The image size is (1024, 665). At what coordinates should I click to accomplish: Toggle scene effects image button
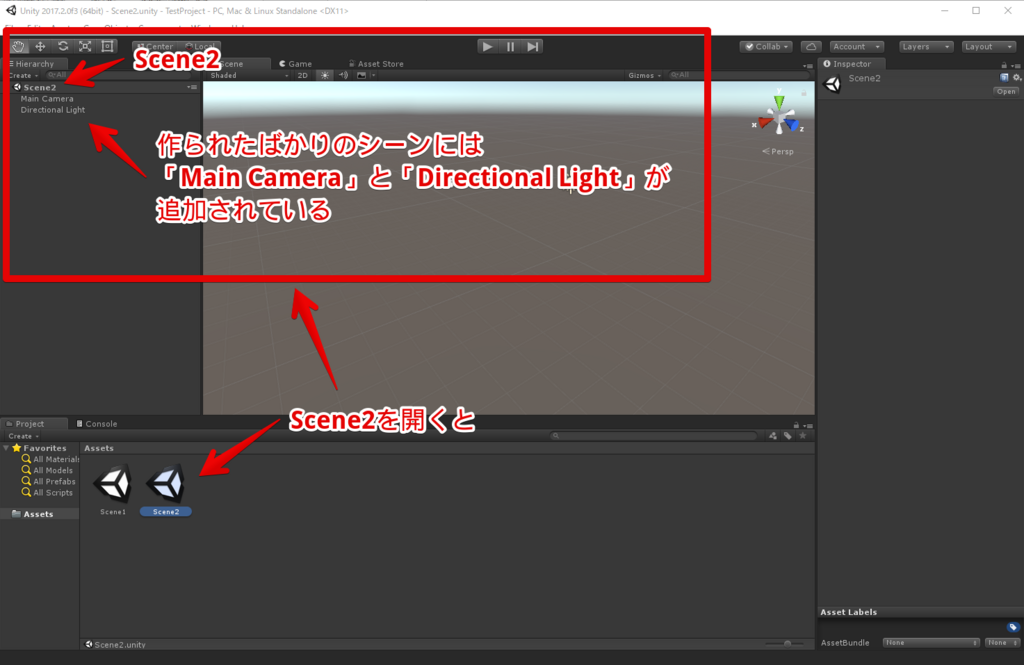pyautogui.click(x=362, y=75)
